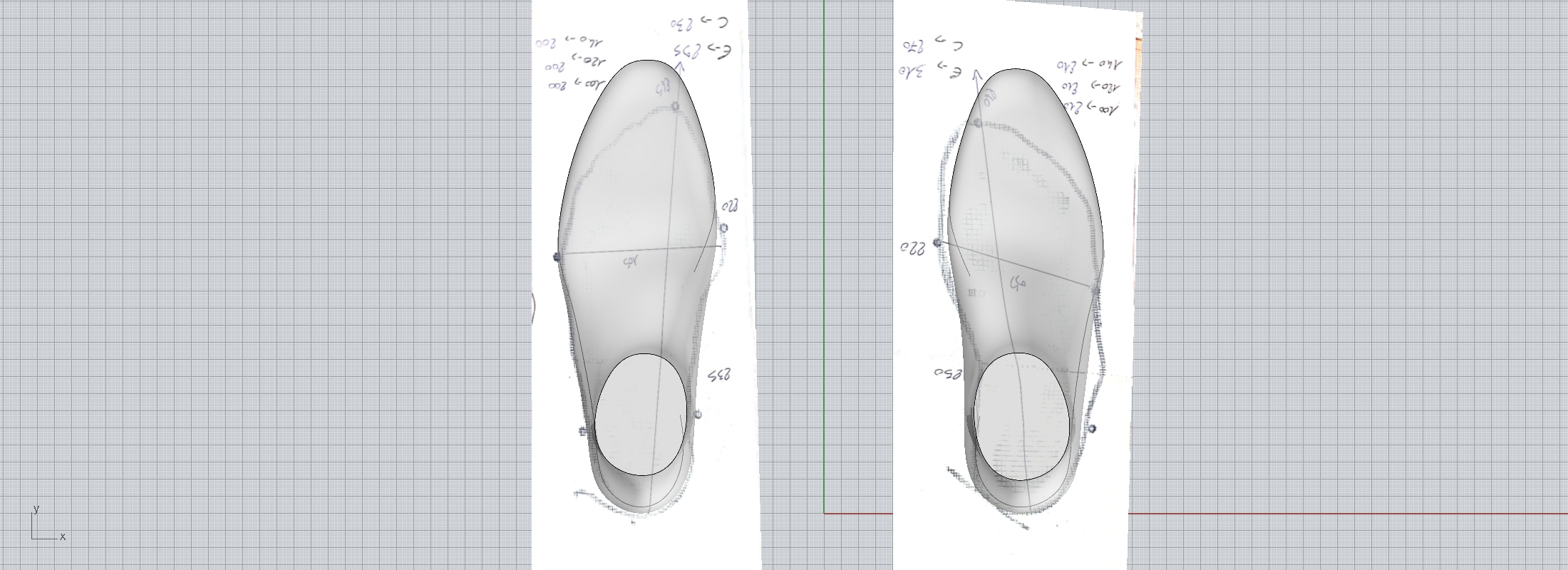Click the handwritten '250' label by right heel

pos(948,373)
